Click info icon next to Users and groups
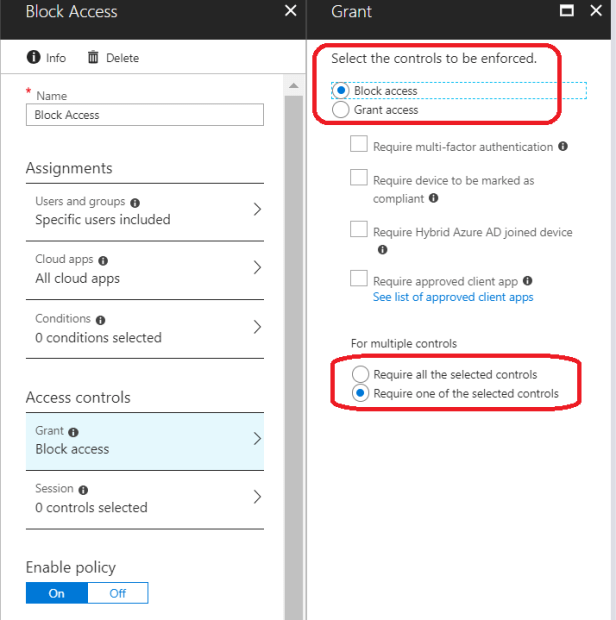The width and height of the screenshot is (616, 620). [135, 202]
